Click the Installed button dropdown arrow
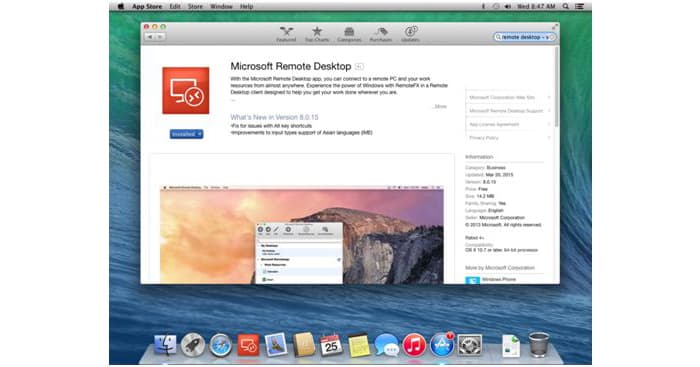 [200, 134]
